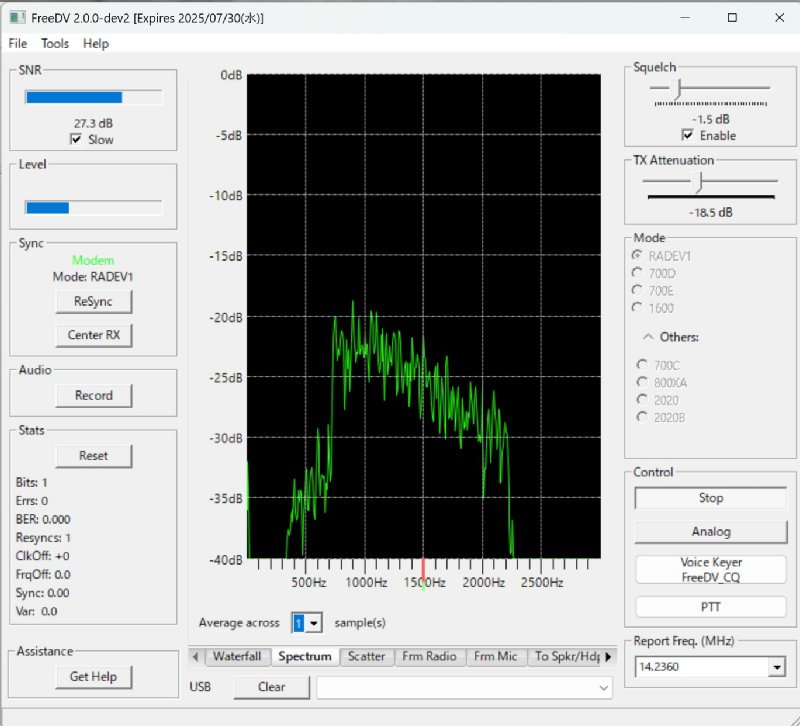The width and height of the screenshot is (800, 726).
Task: Click the PTT button
Action: 711,607
